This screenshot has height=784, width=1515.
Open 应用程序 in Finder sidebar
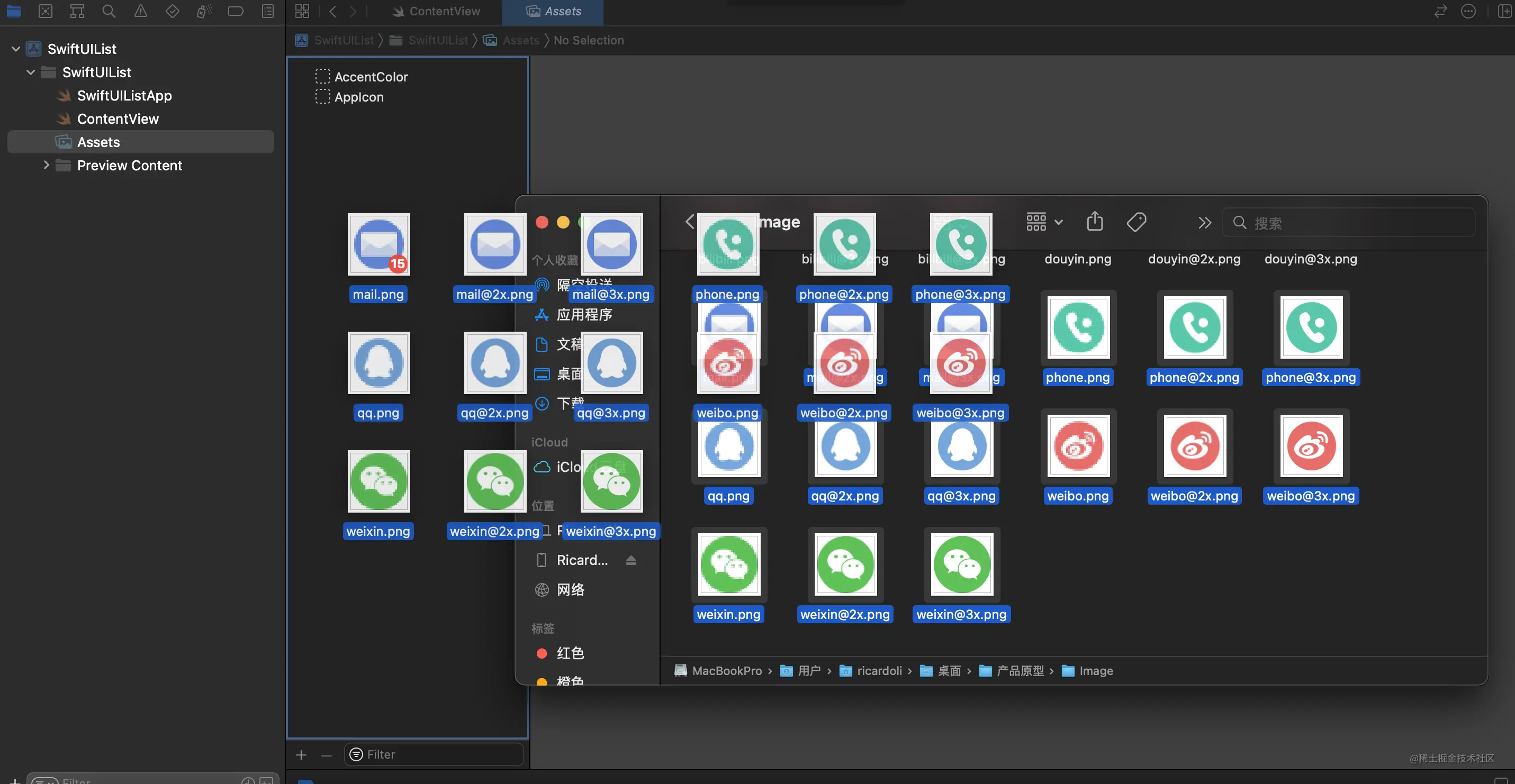coord(584,314)
